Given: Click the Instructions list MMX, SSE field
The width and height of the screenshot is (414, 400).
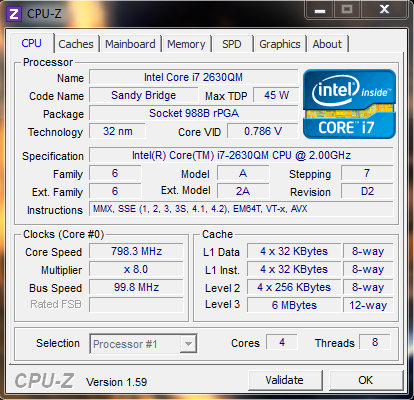Looking at the screenshot, I should click(x=241, y=209).
